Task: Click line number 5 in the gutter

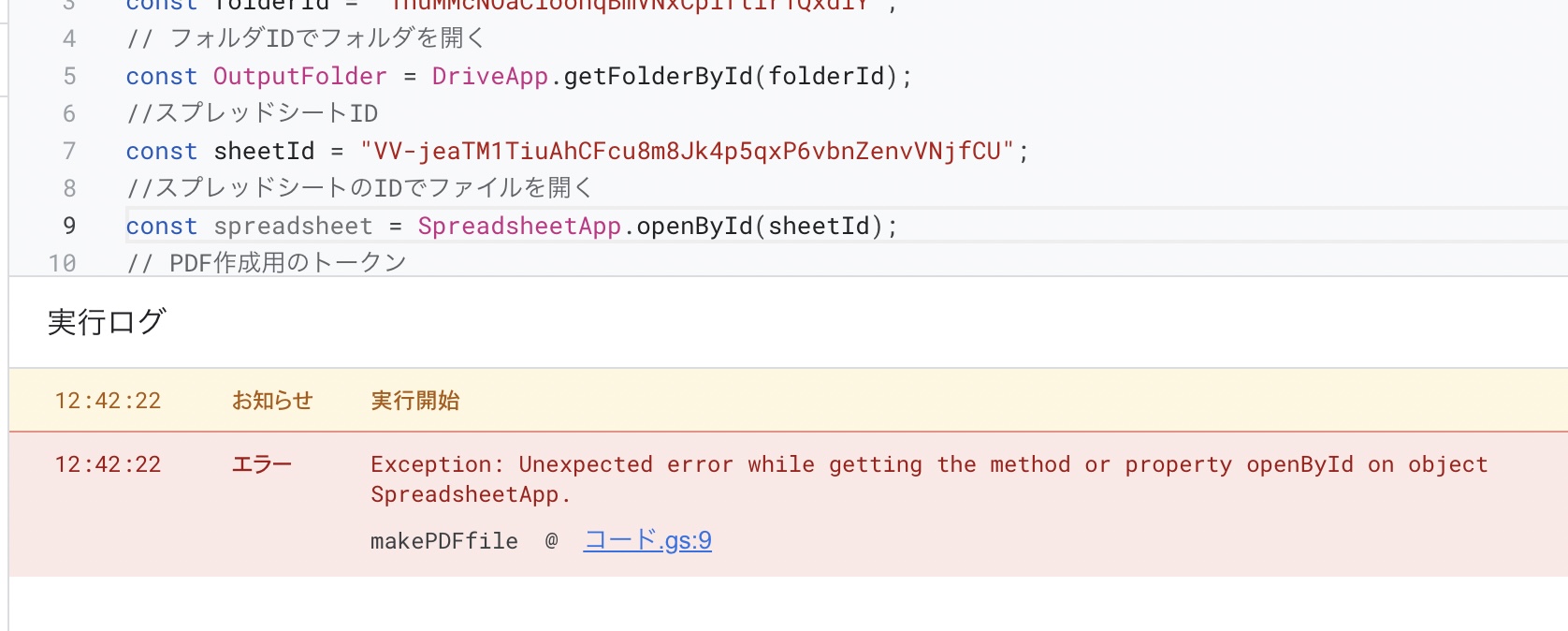Action: (69, 76)
